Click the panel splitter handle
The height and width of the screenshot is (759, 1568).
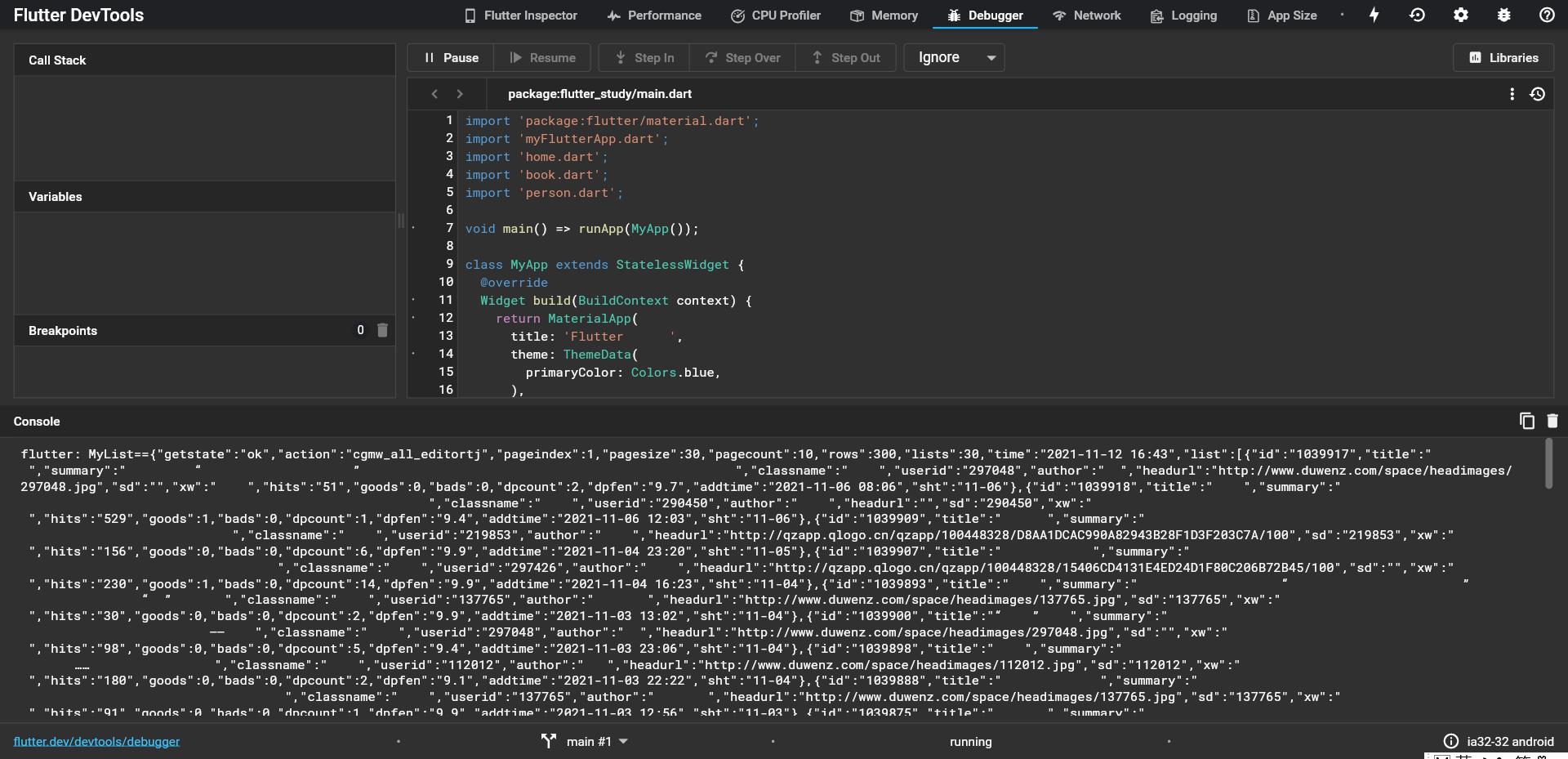click(401, 221)
